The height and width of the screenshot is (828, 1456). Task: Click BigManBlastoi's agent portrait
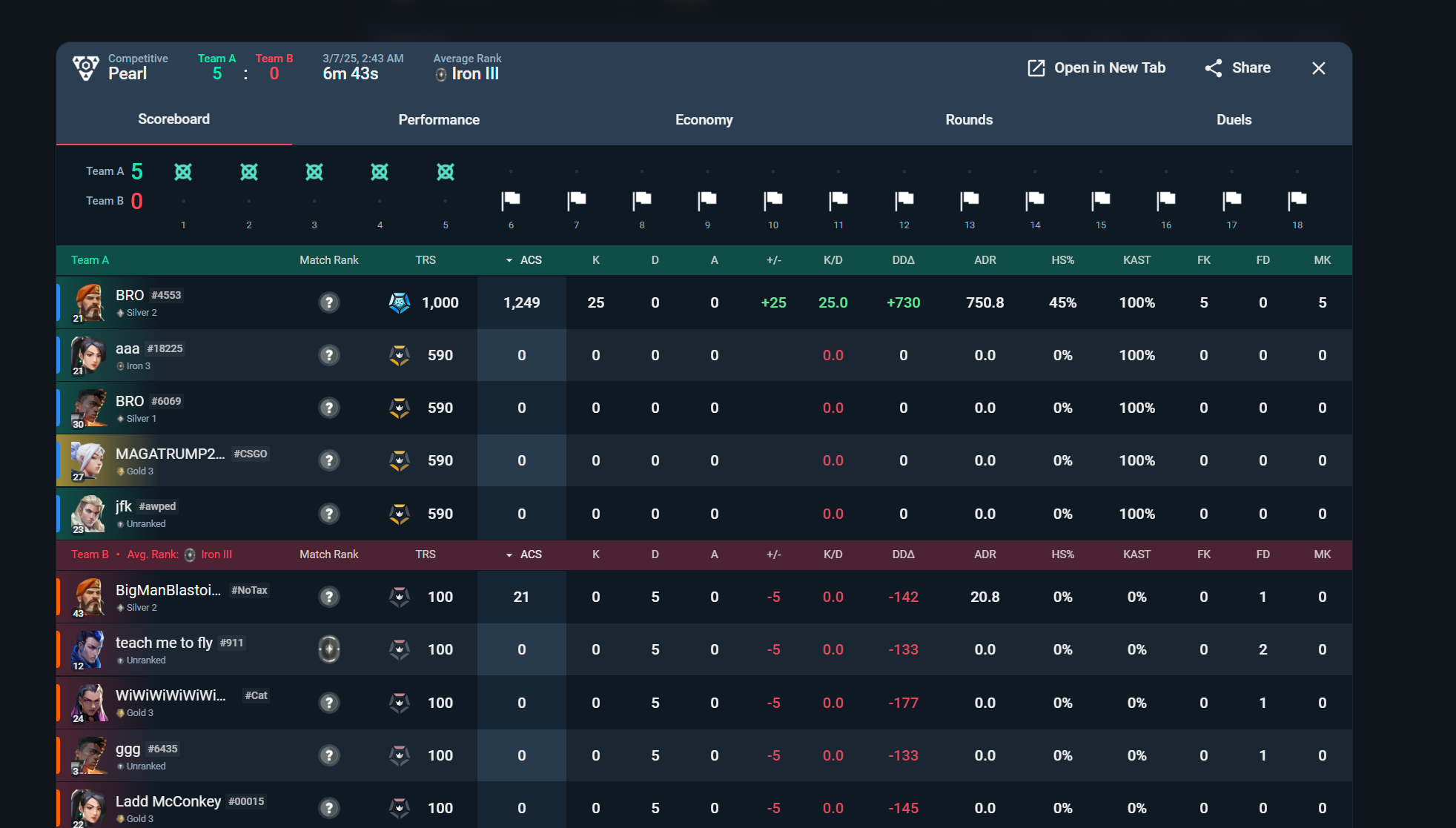[88, 597]
